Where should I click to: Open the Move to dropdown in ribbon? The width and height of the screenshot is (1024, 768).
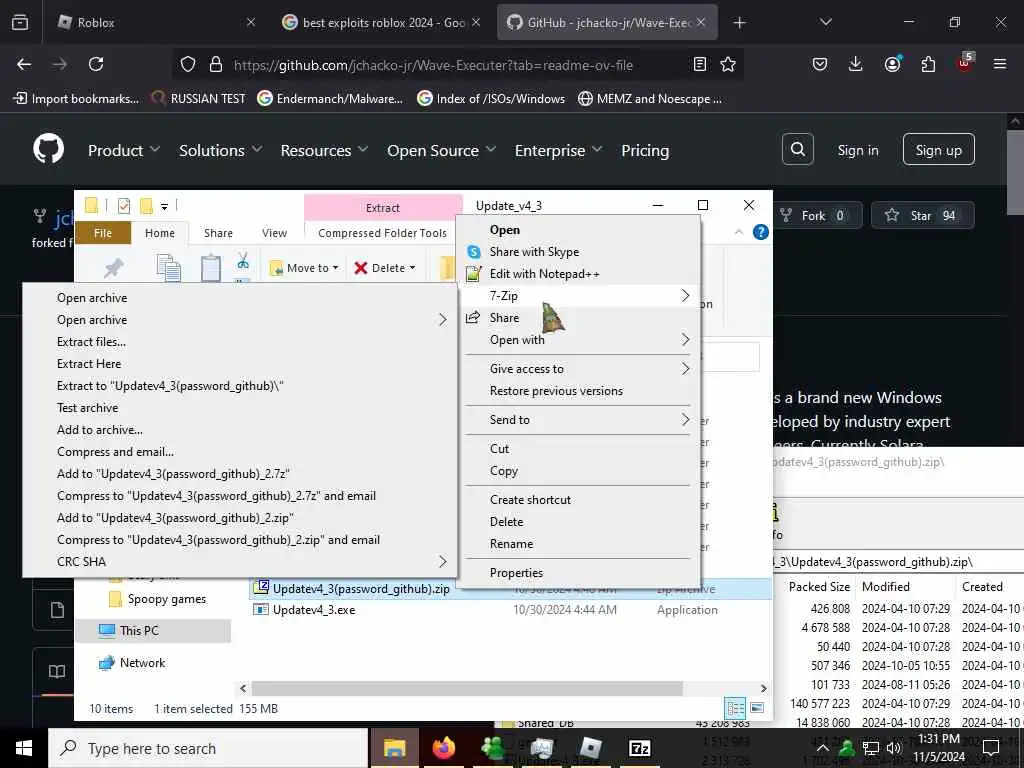[x=304, y=268]
